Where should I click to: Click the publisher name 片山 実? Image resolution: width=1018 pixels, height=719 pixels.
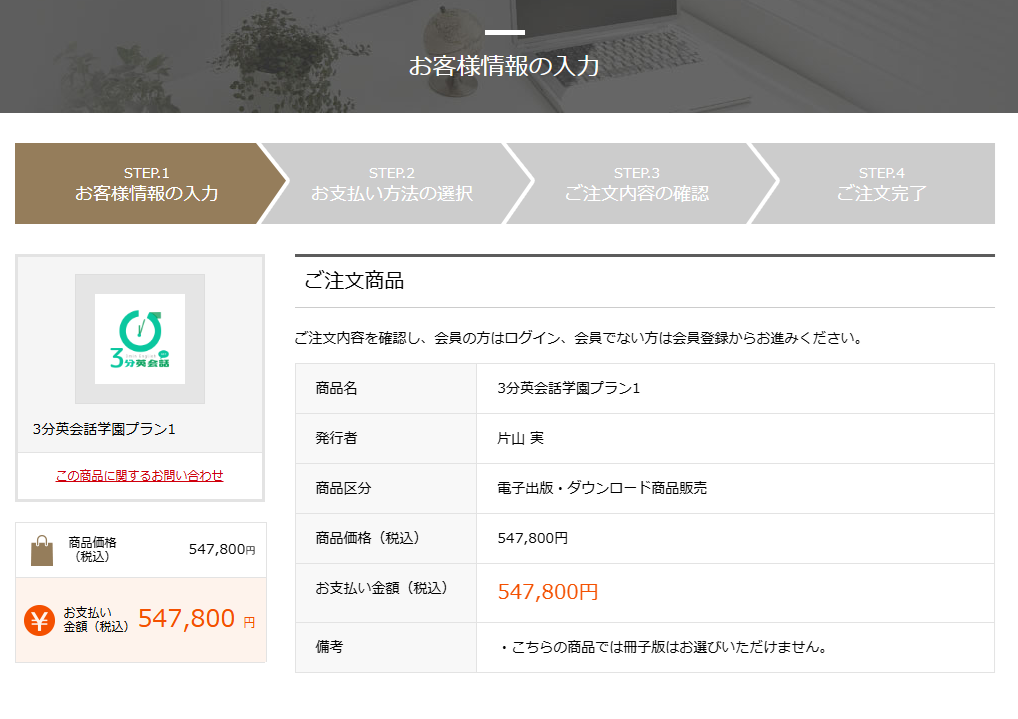(521, 438)
